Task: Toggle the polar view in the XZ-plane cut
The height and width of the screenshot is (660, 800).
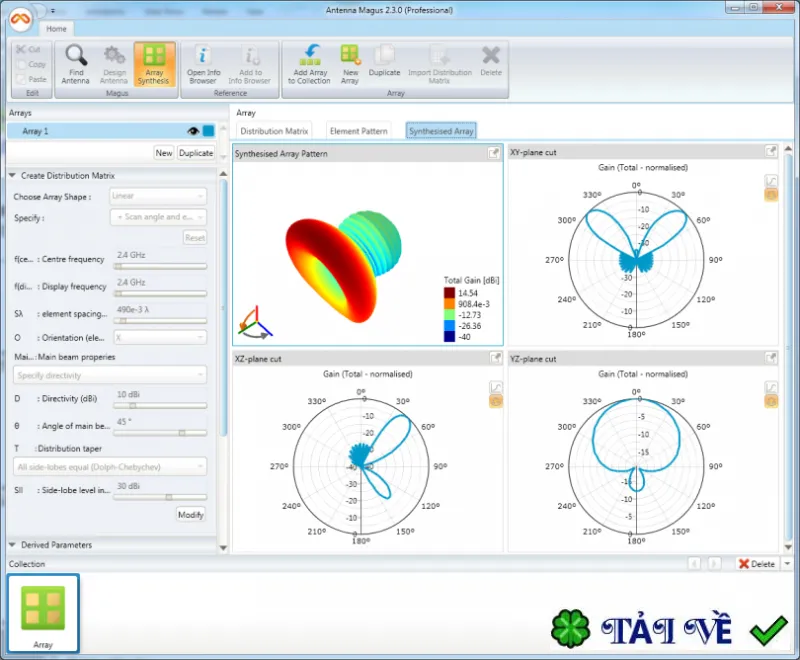Action: [495, 401]
